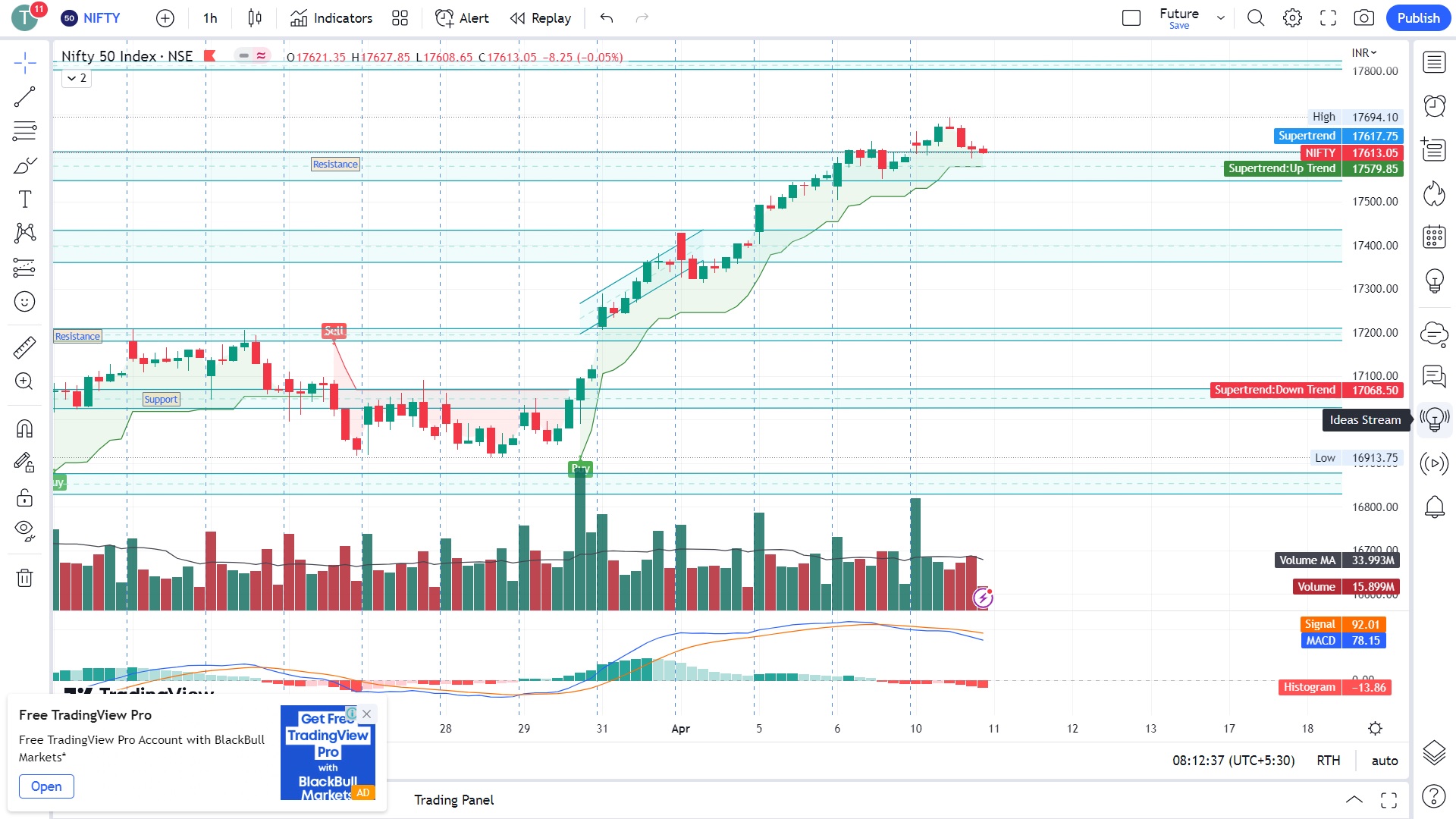1456x819 pixels.
Task: Lock all drawing tools
Action: coord(25,497)
